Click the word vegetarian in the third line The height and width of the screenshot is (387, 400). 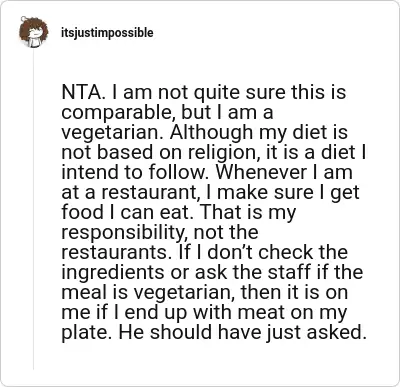(x=113, y=134)
